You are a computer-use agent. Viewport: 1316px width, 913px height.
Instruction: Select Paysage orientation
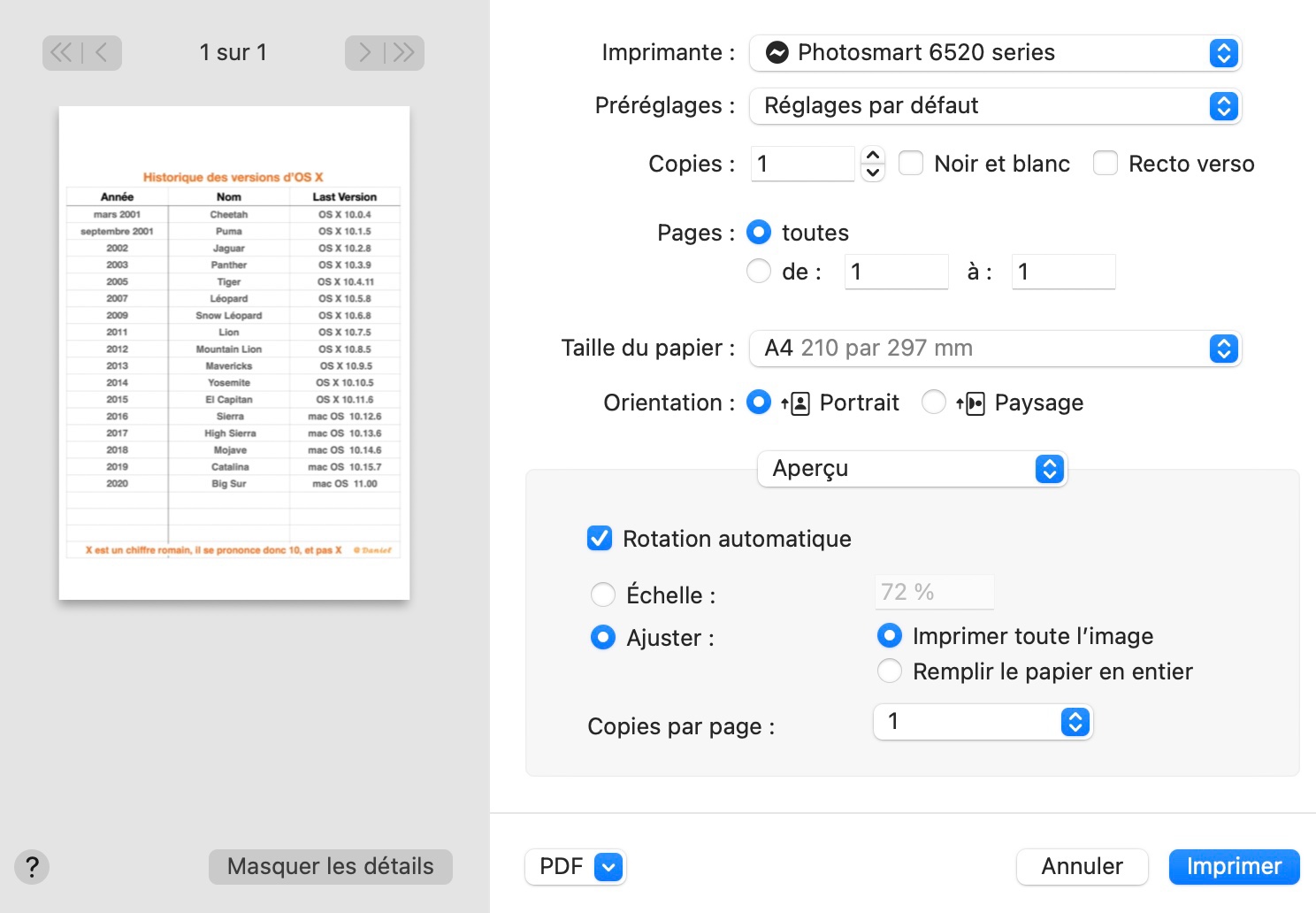click(x=934, y=403)
